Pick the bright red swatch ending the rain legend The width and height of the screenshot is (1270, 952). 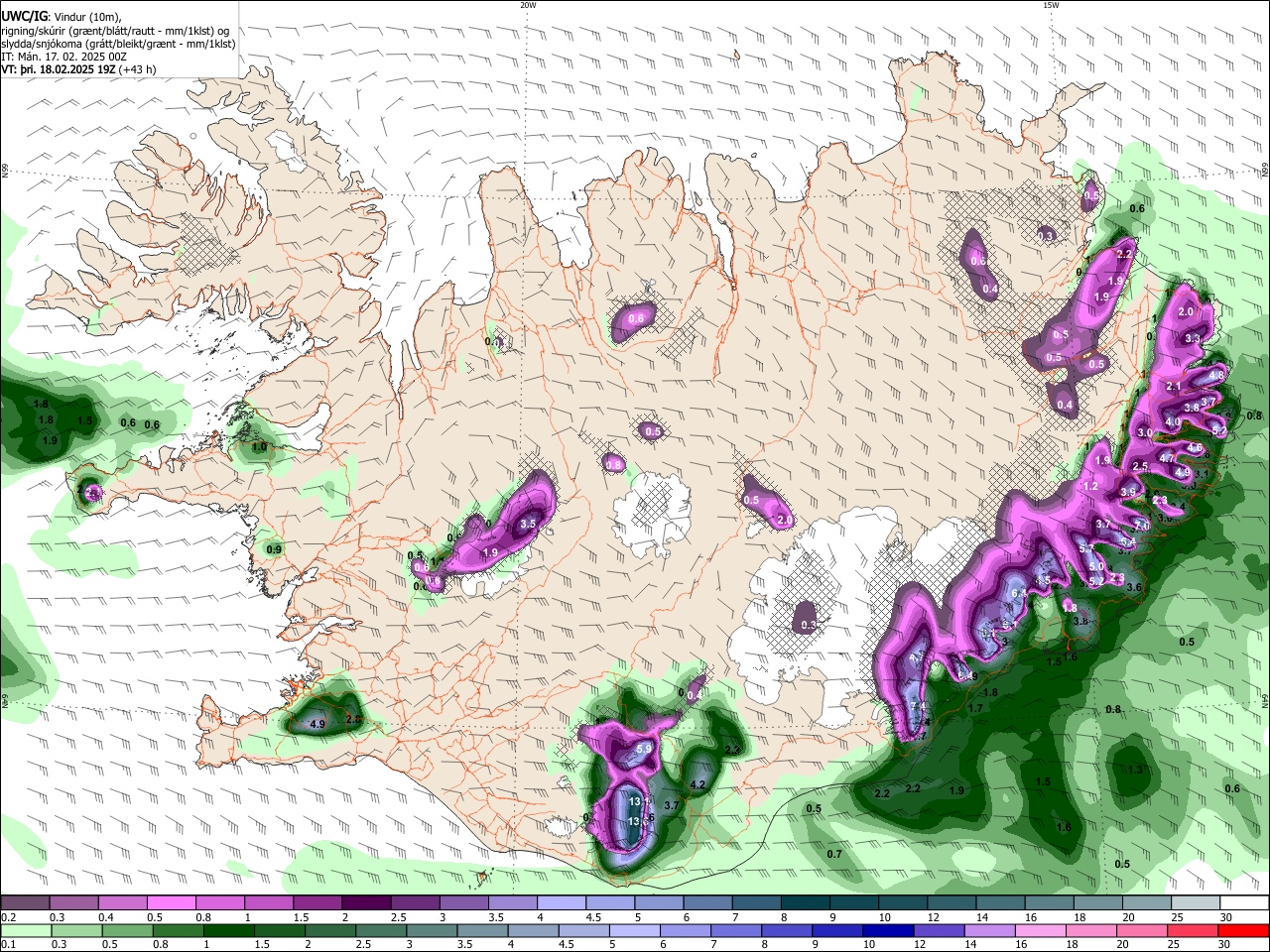(x=1244, y=930)
